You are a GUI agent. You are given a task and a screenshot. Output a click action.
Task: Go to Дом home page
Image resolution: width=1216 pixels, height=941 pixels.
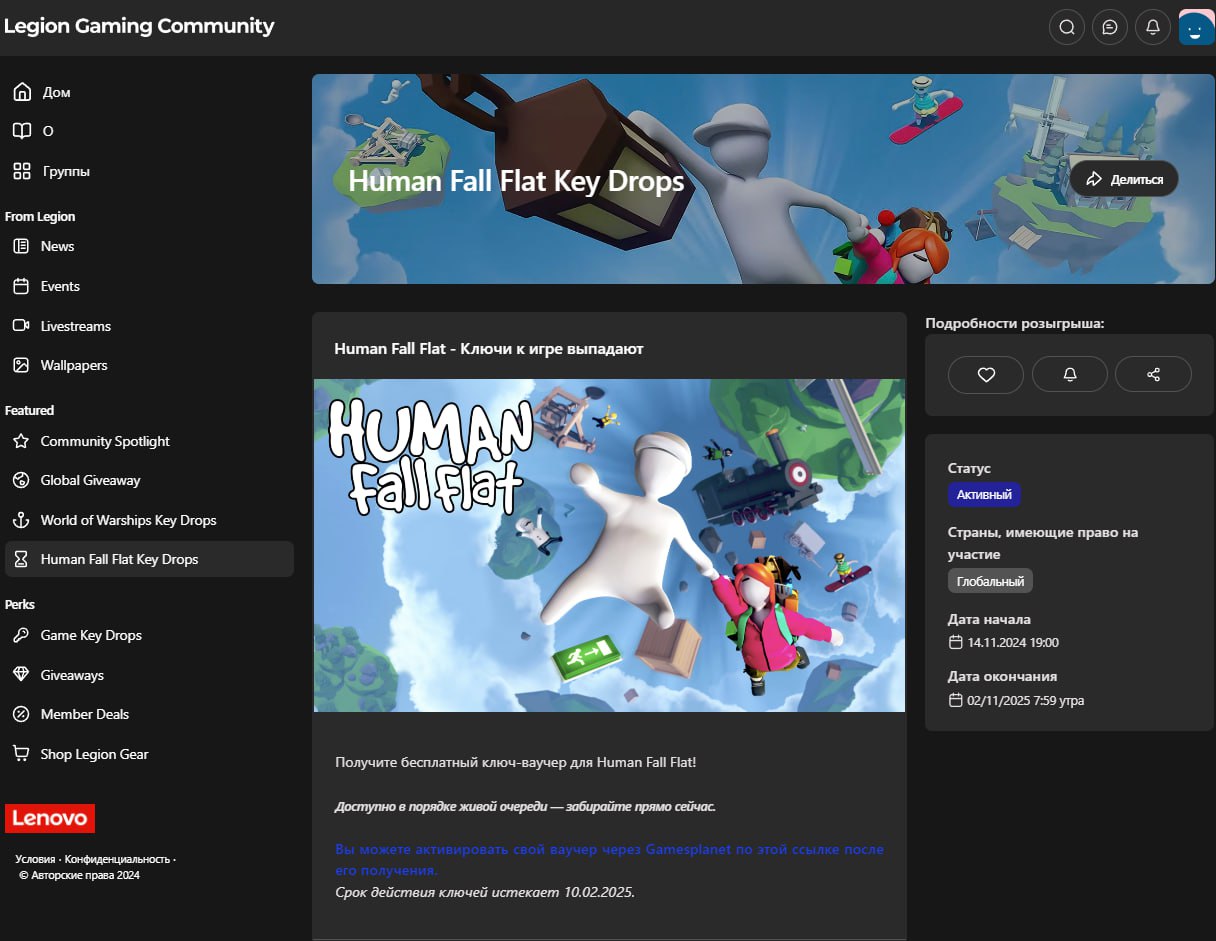point(56,92)
